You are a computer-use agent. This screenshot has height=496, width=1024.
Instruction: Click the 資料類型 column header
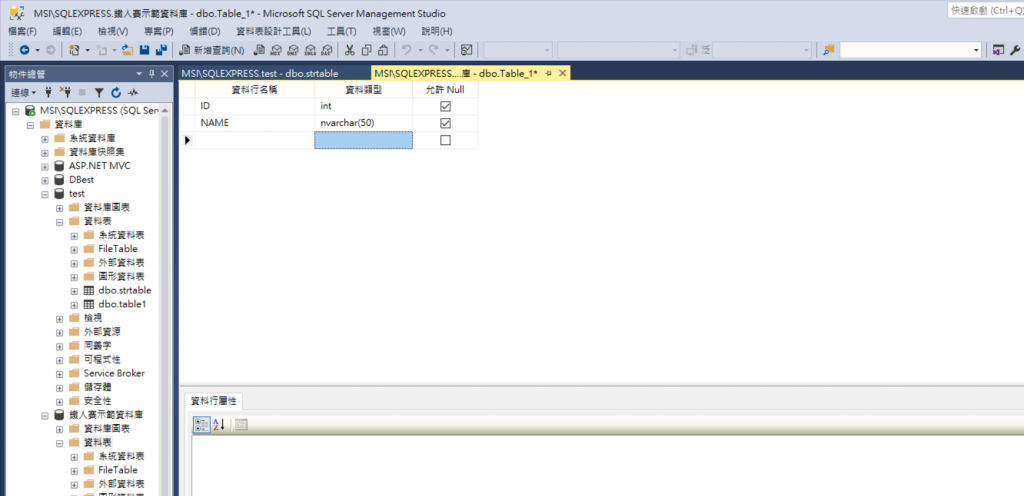[363, 89]
